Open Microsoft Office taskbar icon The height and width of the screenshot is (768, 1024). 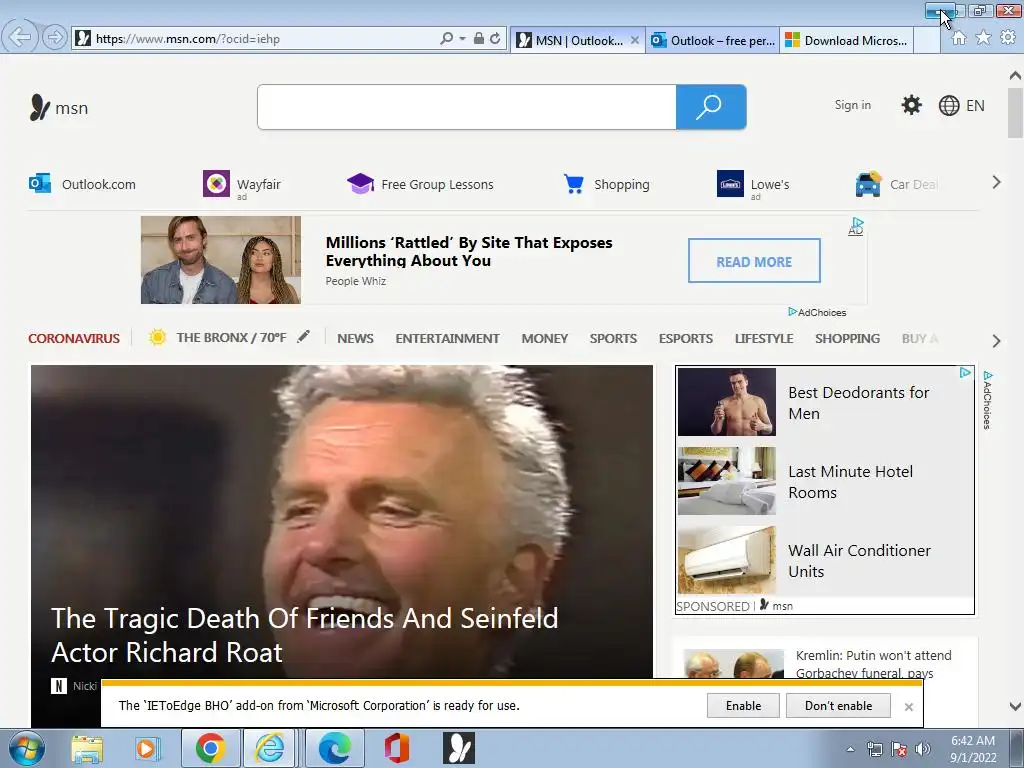click(396, 748)
